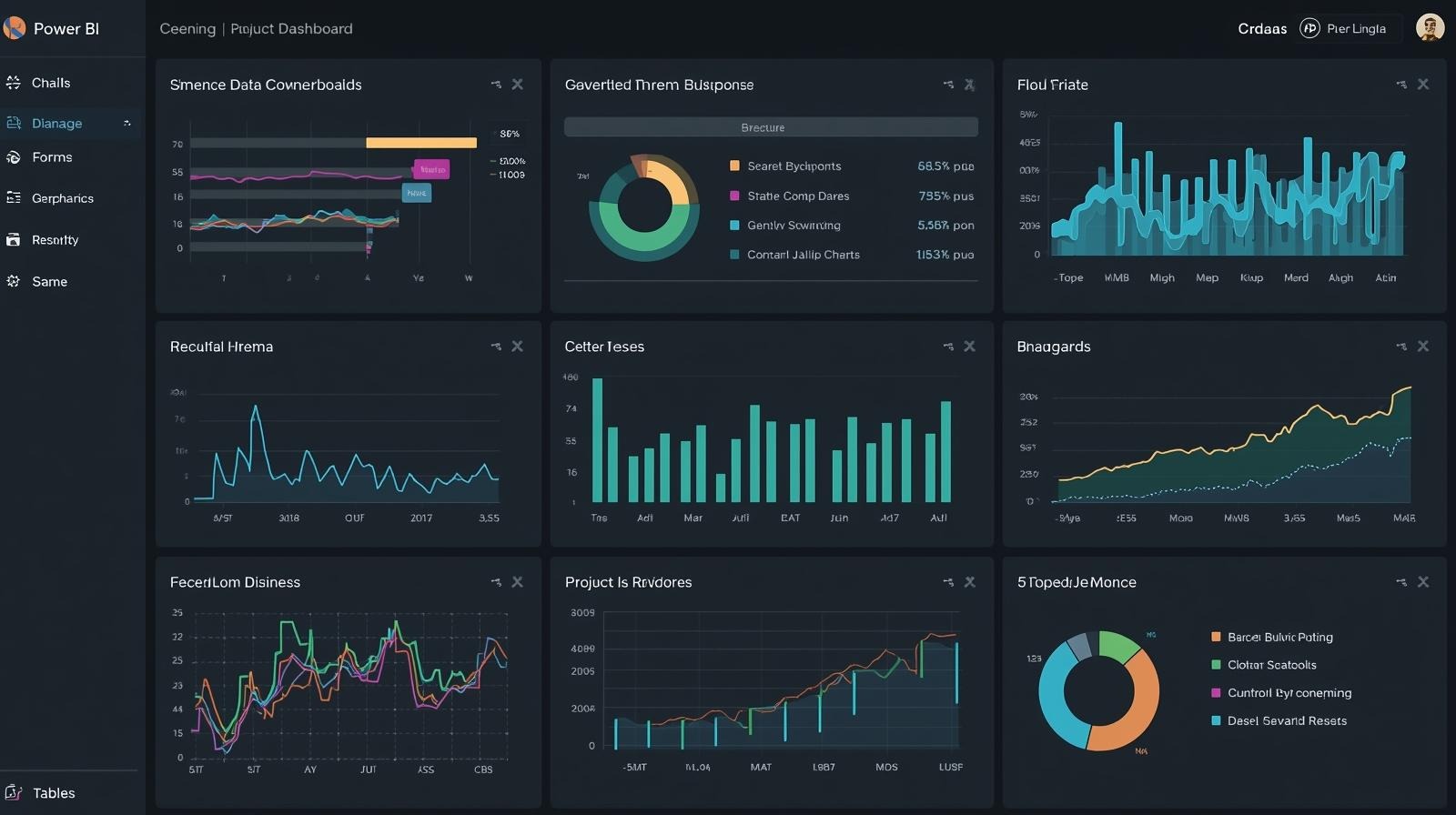This screenshot has height=815, width=1456.
Task: Click the Crdaas link in header
Action: [1262, 29]
